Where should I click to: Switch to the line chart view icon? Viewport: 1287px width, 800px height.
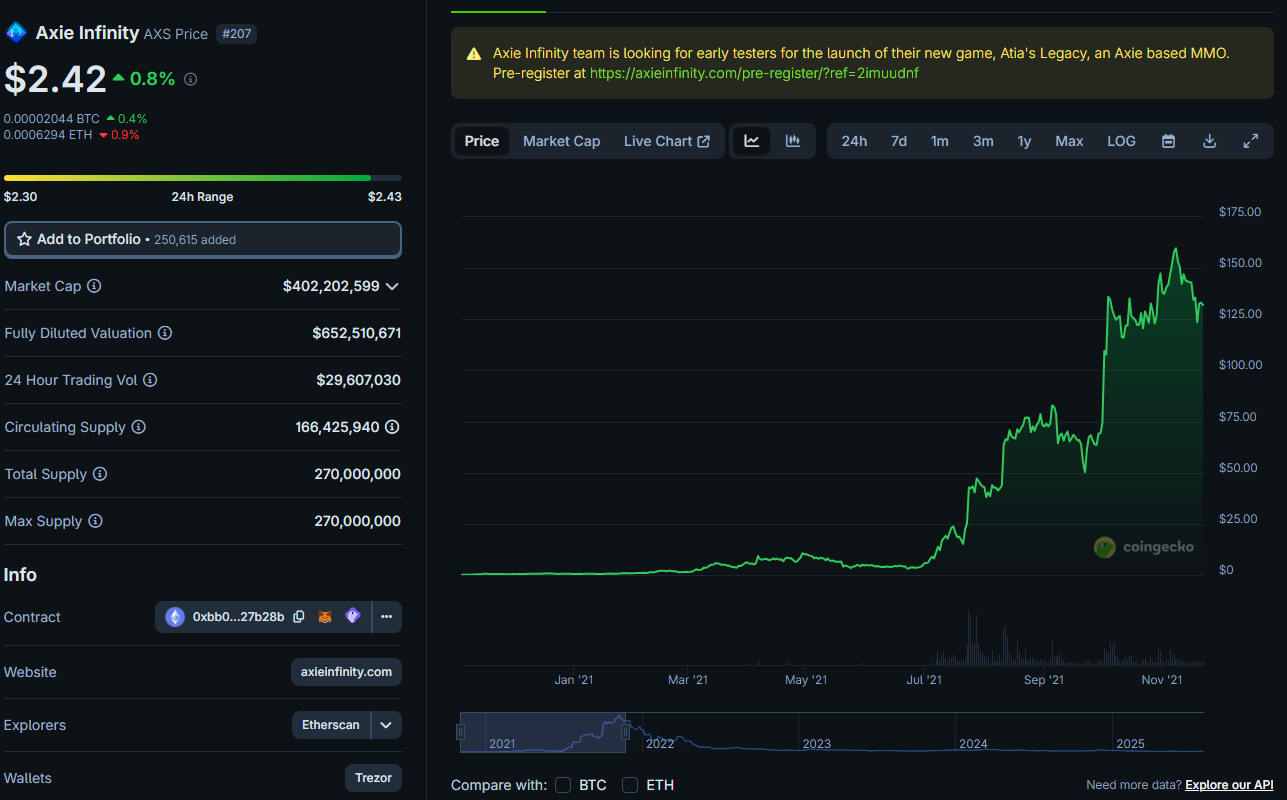pos(752,141)
